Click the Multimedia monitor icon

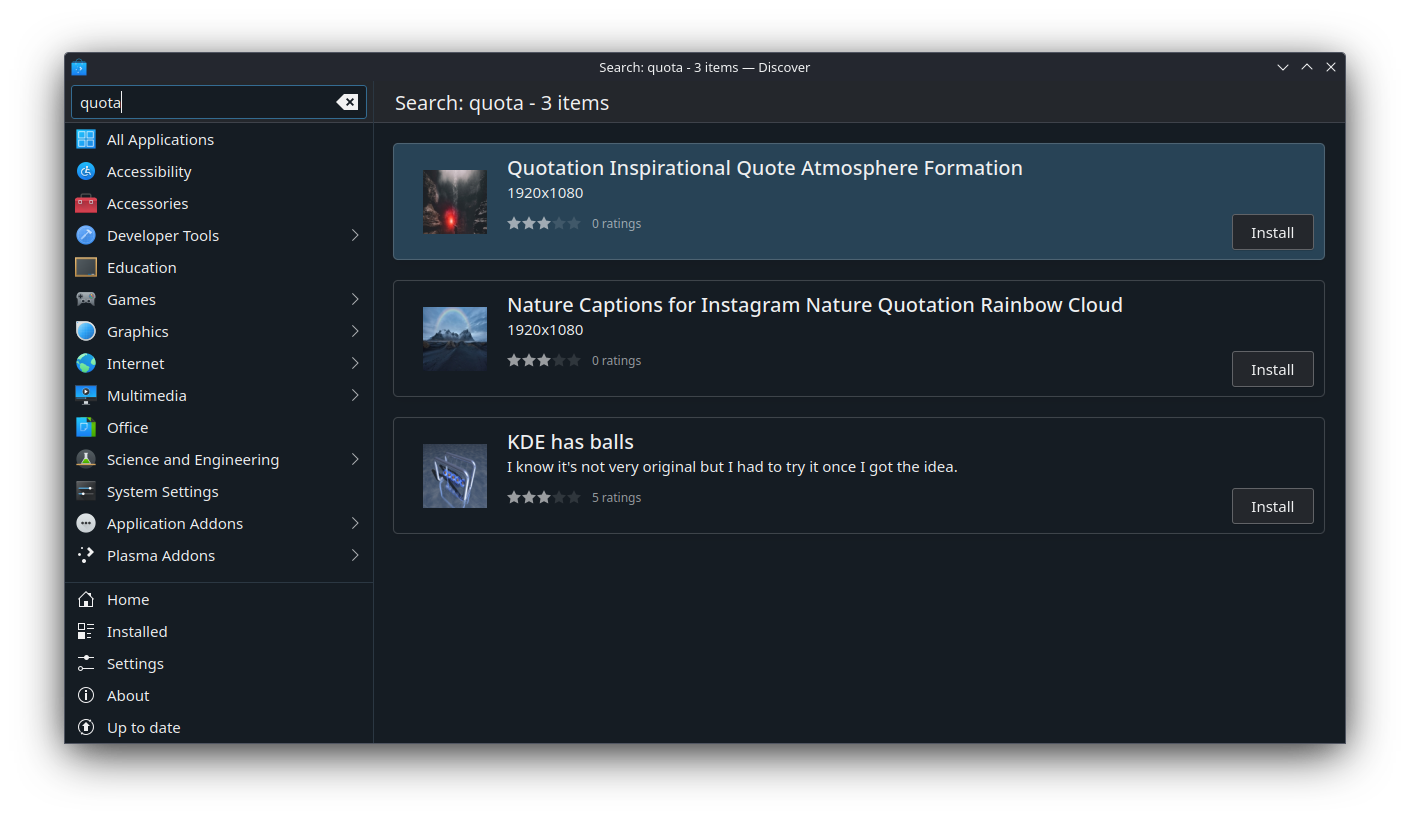(86, 395)
